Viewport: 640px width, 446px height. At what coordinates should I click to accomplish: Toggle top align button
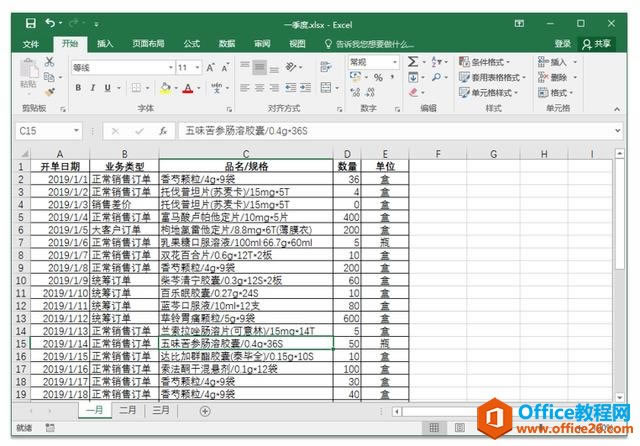coord(245,65)
